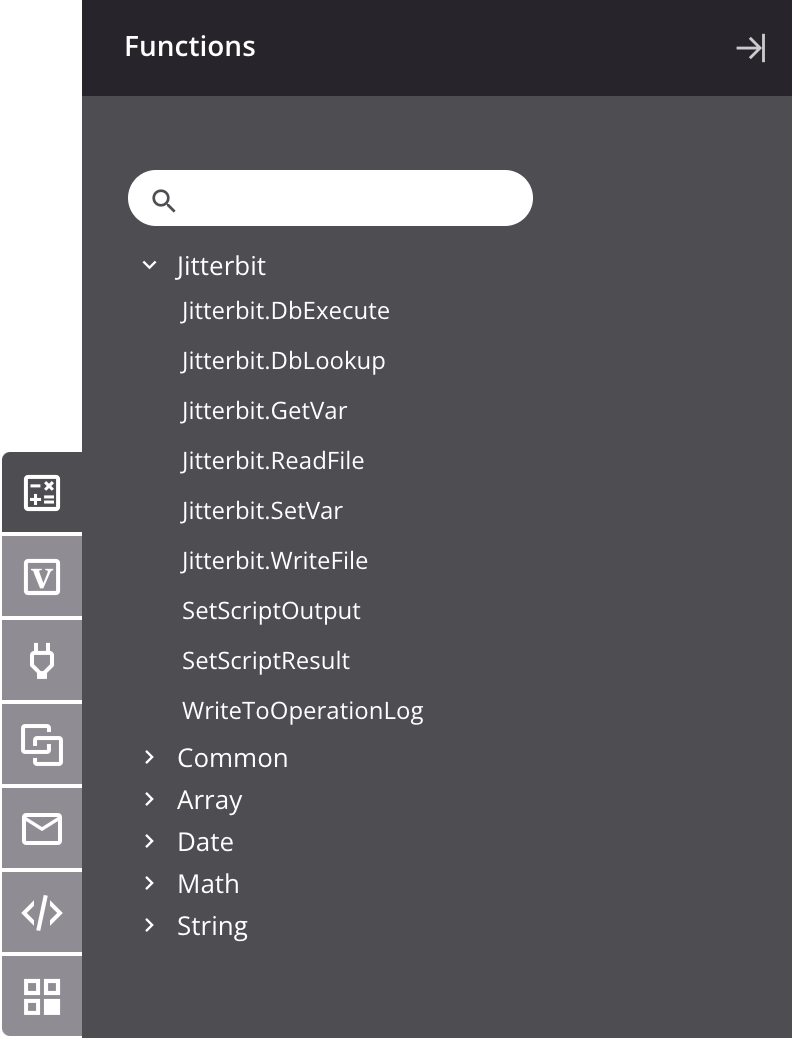Image resolution: width=792 pixels, height=1038 pixels.
Task: Select the code script icon
Action: click(x=42, y=912)
